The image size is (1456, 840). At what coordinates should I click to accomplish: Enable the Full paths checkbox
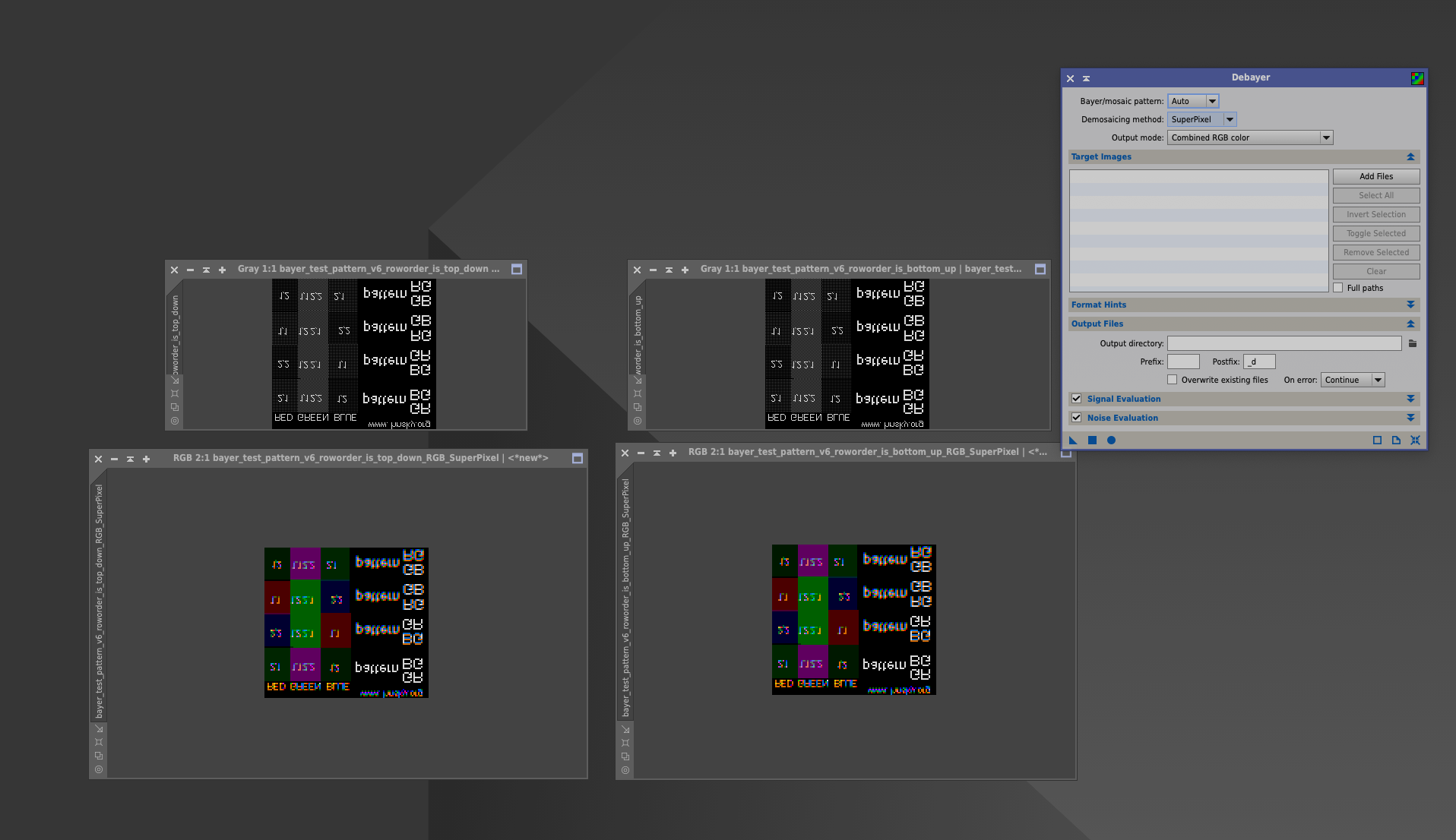(1338, 287)
